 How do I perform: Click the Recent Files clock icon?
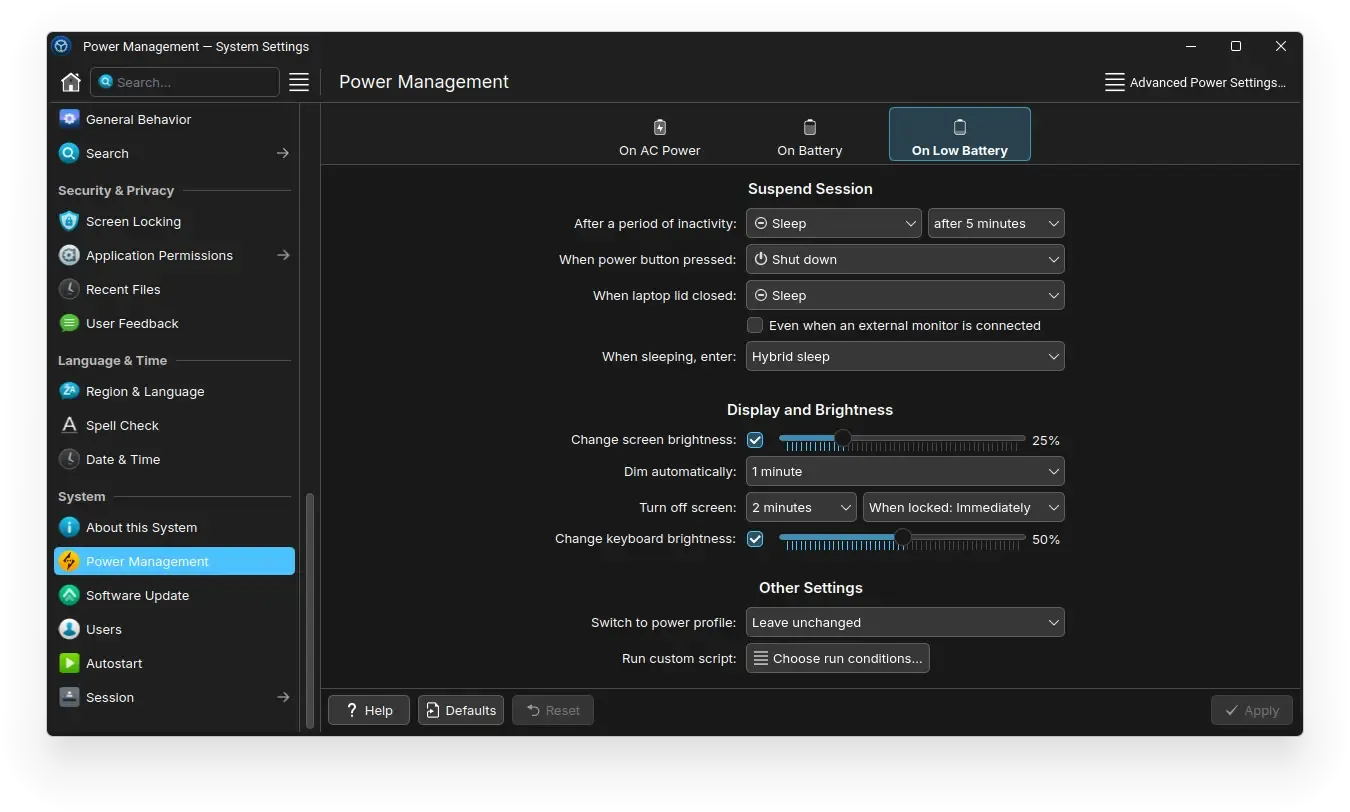[69, 289]
